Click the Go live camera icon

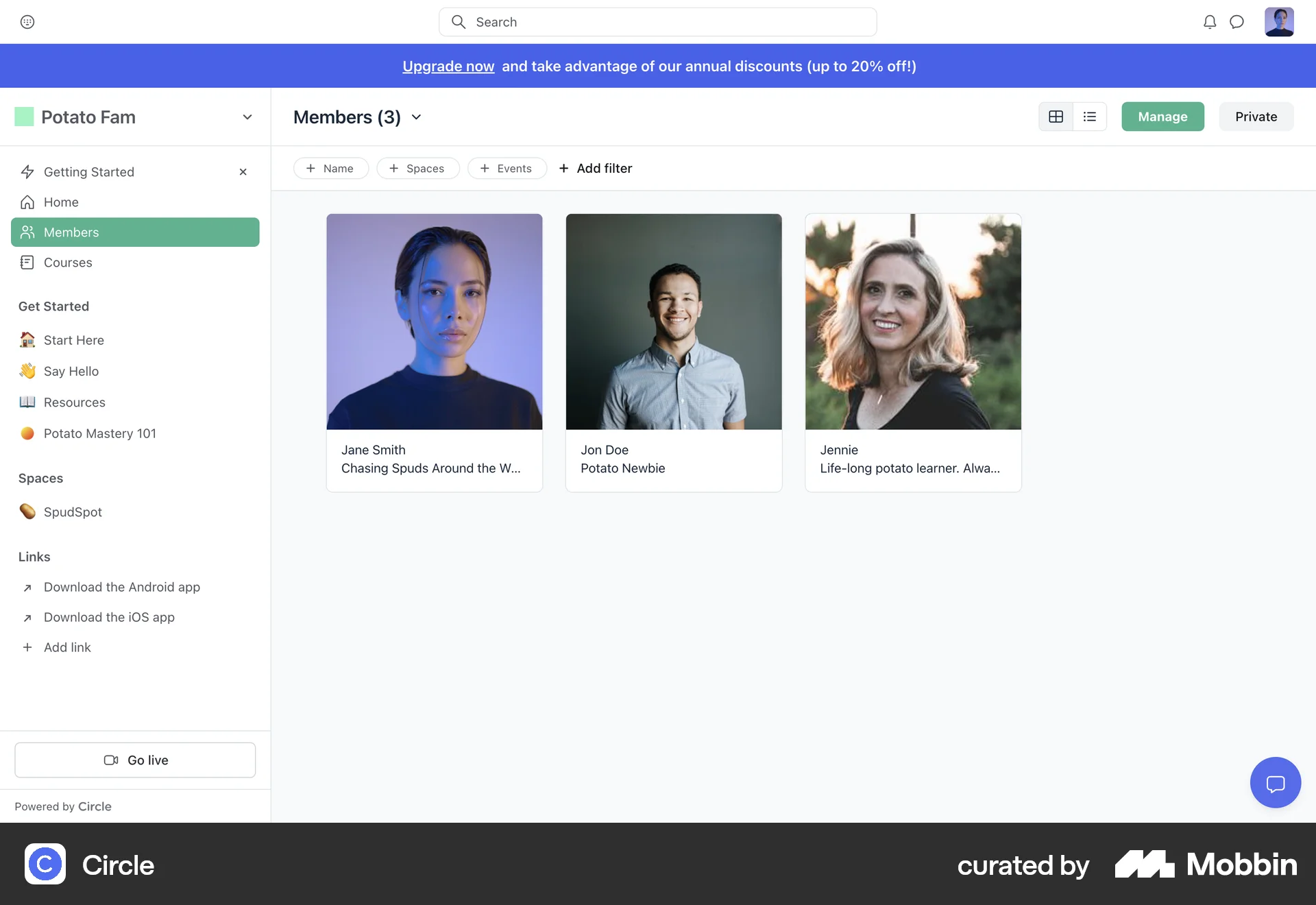(x=110, y=760)
